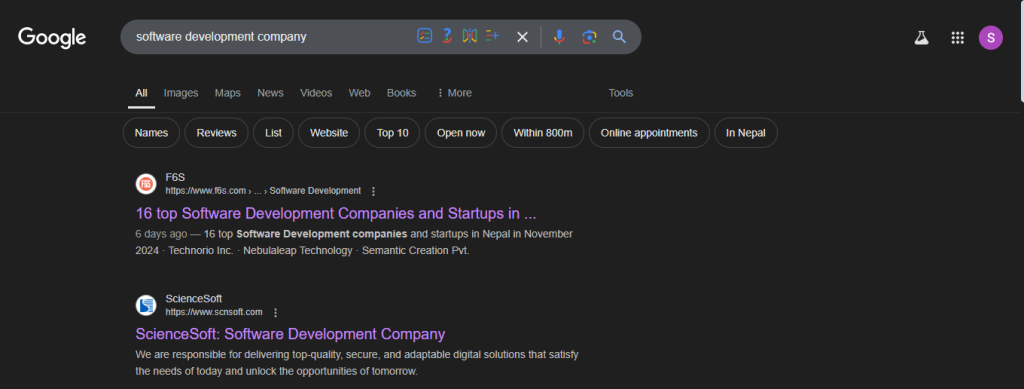1024x389 pixels.
Task: Click the compare columns icon in search bar
Action: [470, 37]
